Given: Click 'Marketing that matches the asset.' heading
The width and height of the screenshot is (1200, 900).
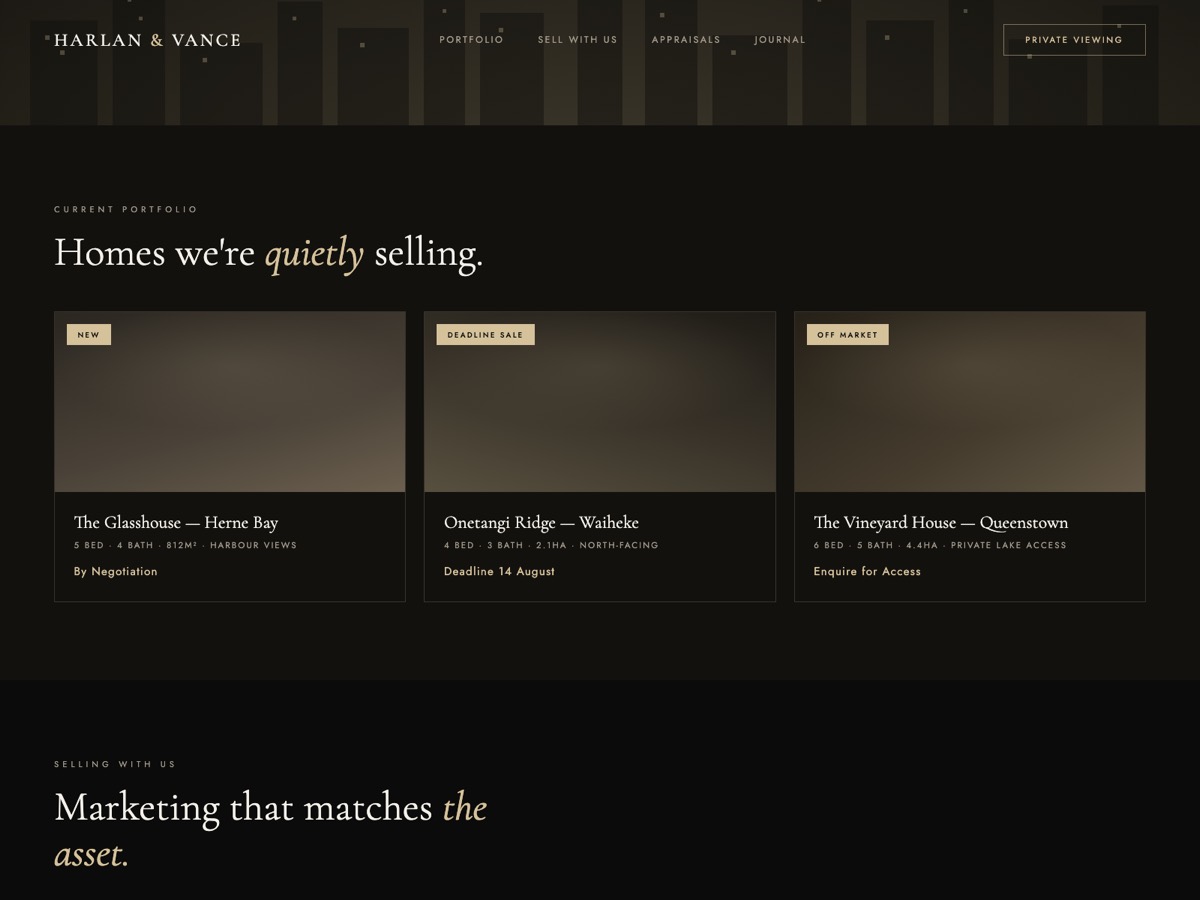Looking at the screenshot, I should [x=271, y=830].
